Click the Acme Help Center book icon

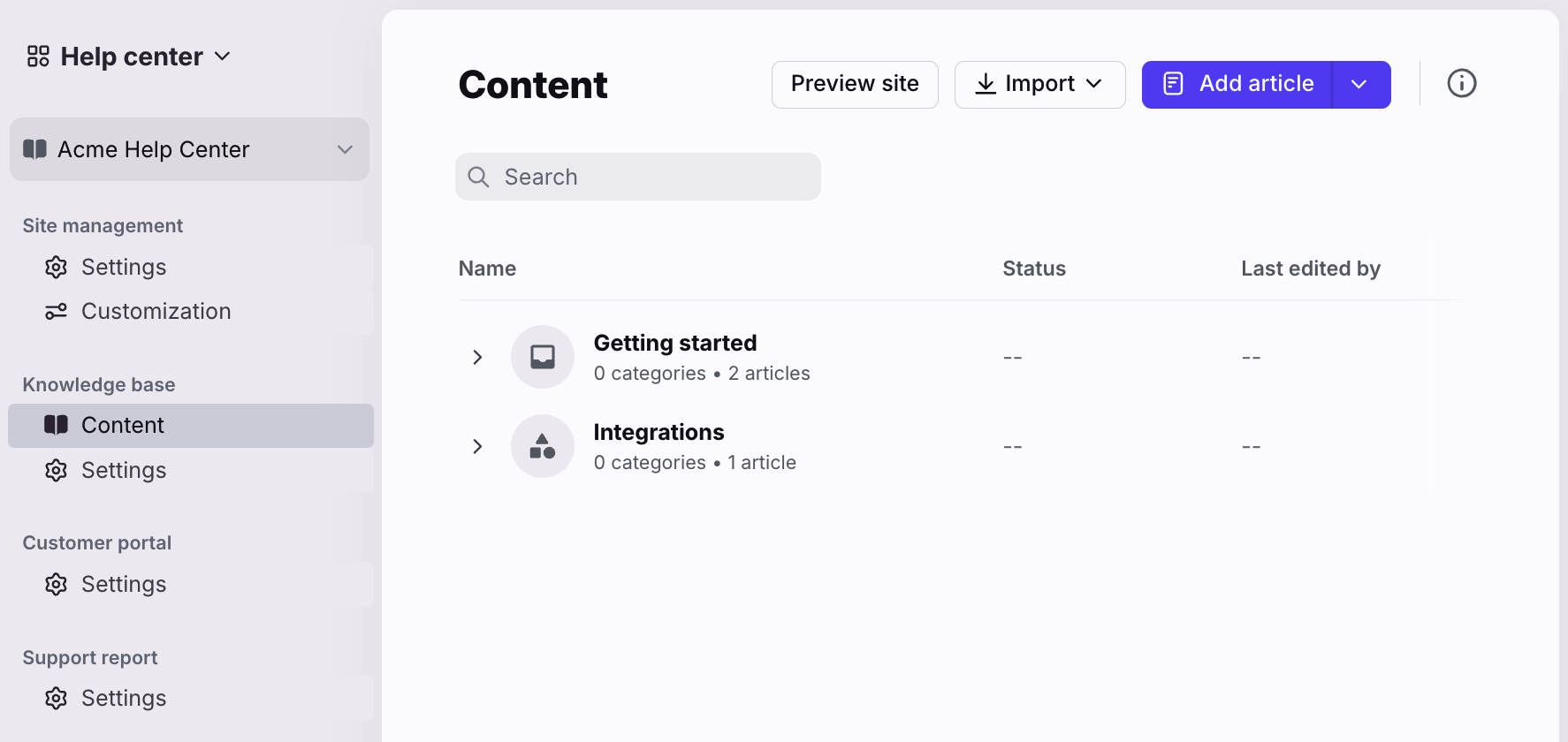coord(35,149)
